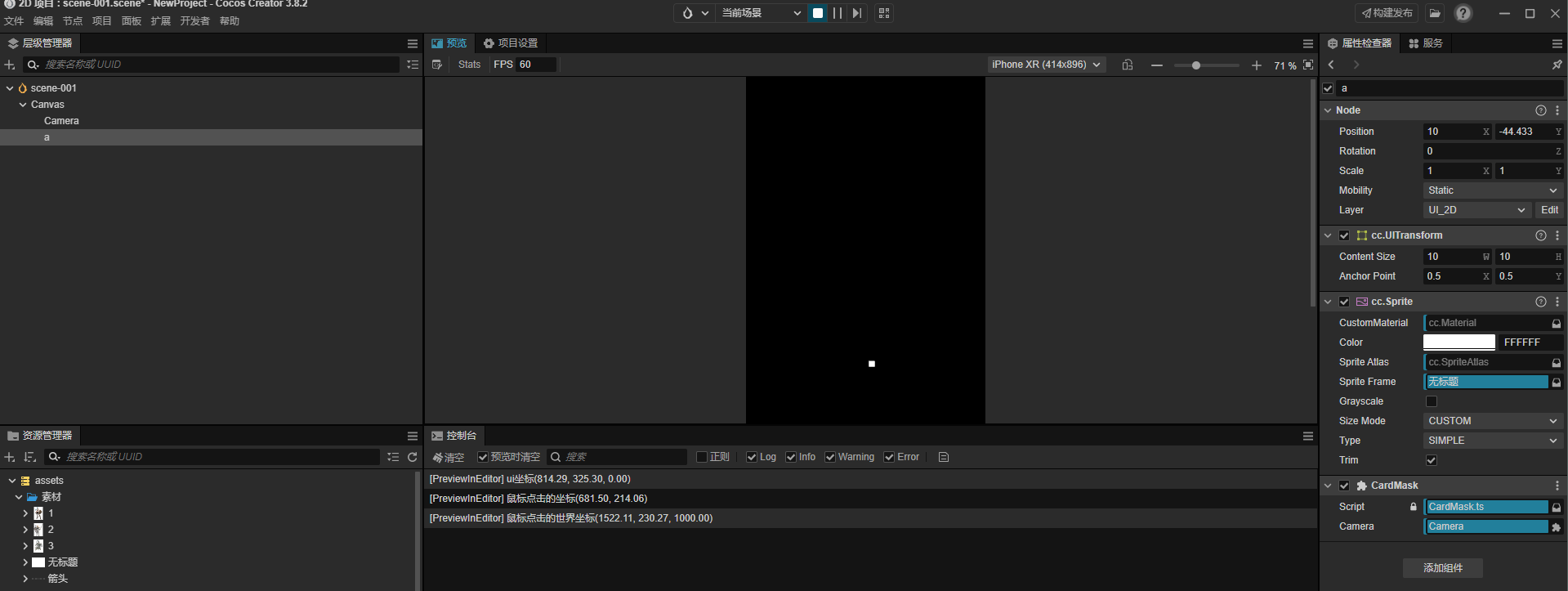Click the preview options icon left of Stats
This screenshot has height=591, width=1568.
click(437, 65)
